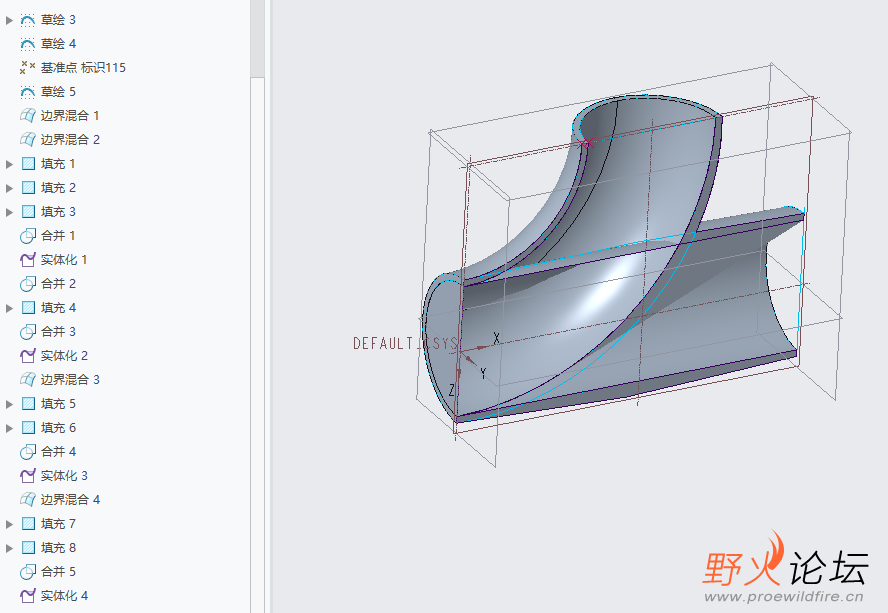Viewport: 888px width, 613px height.
Task: Expand the 填充 4 tree node
Action: (x=9, y=308)
